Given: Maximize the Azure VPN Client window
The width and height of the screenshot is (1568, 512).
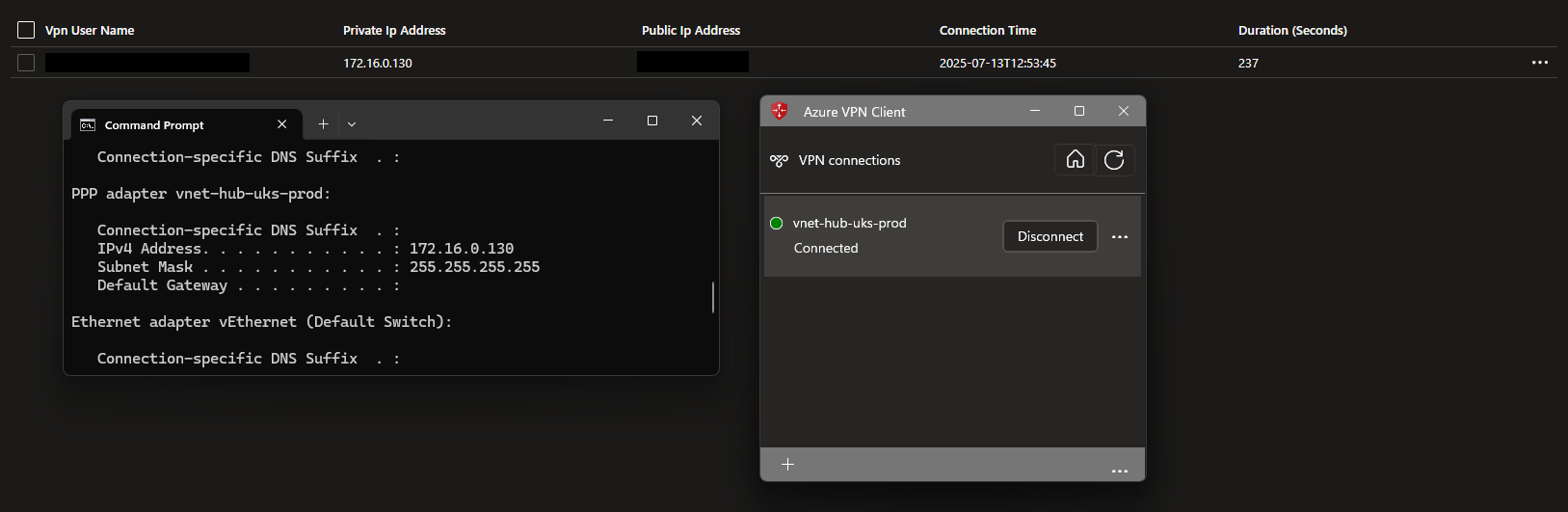Looking at the screenshot, I should point(1079,111).
